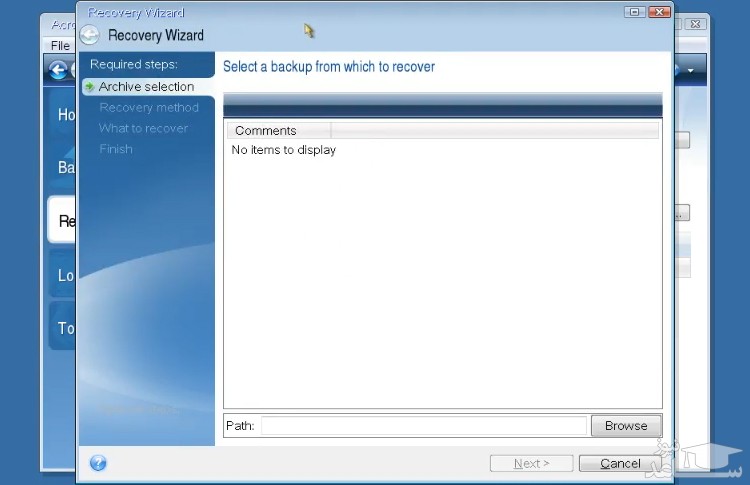Click the back arrow in Recovery Wizard header

coord(90,35)
